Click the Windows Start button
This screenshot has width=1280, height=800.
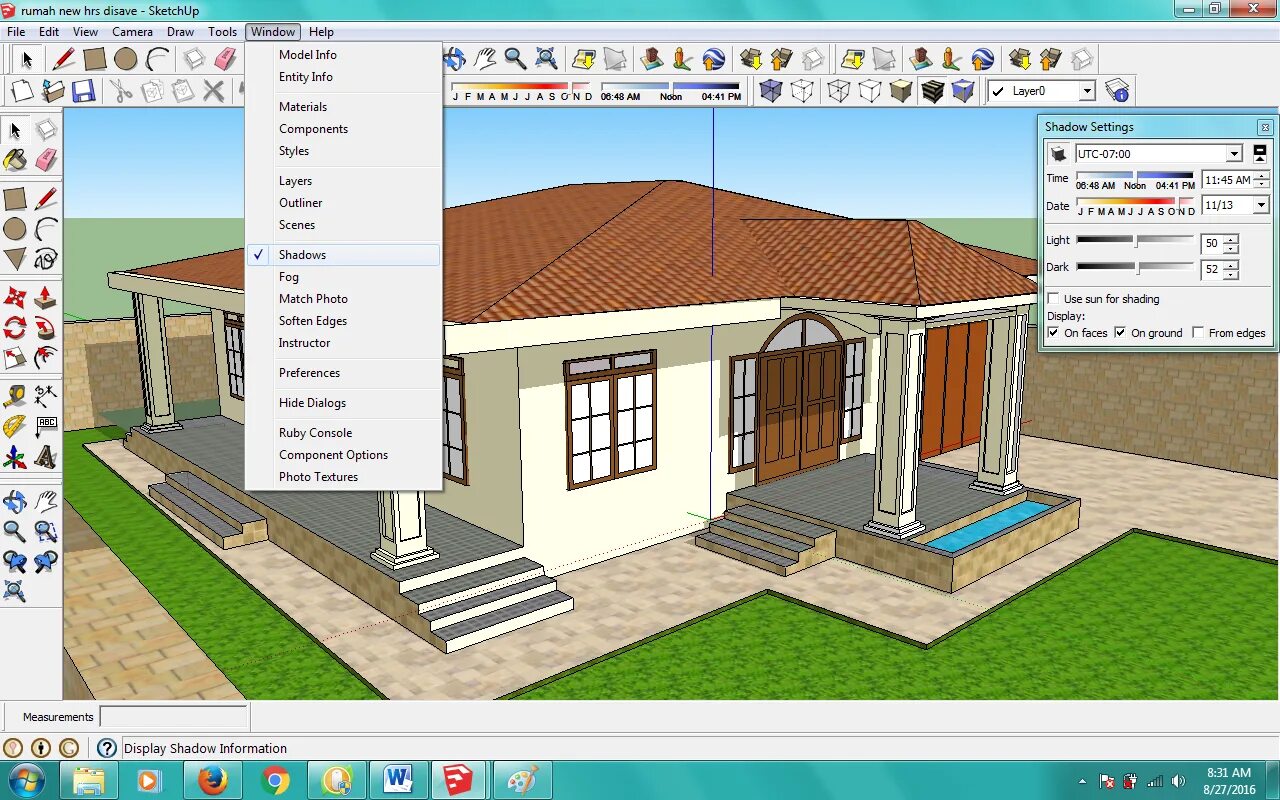27,780
